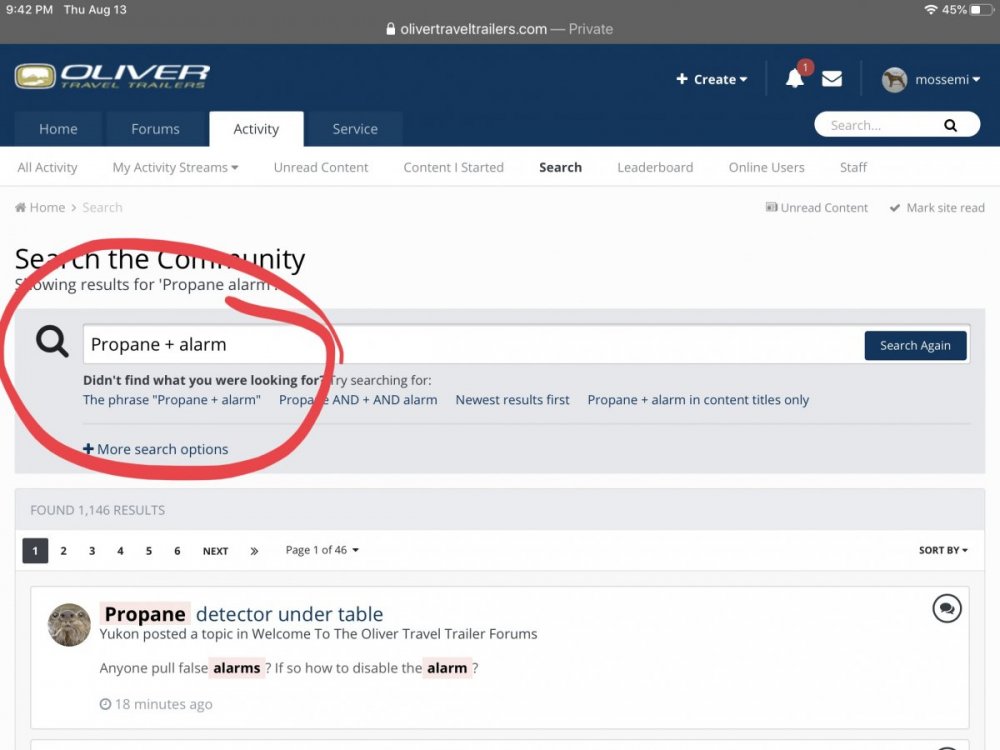Click the topic comment bubble icon
1000x750 pixels.
point(946,608)
